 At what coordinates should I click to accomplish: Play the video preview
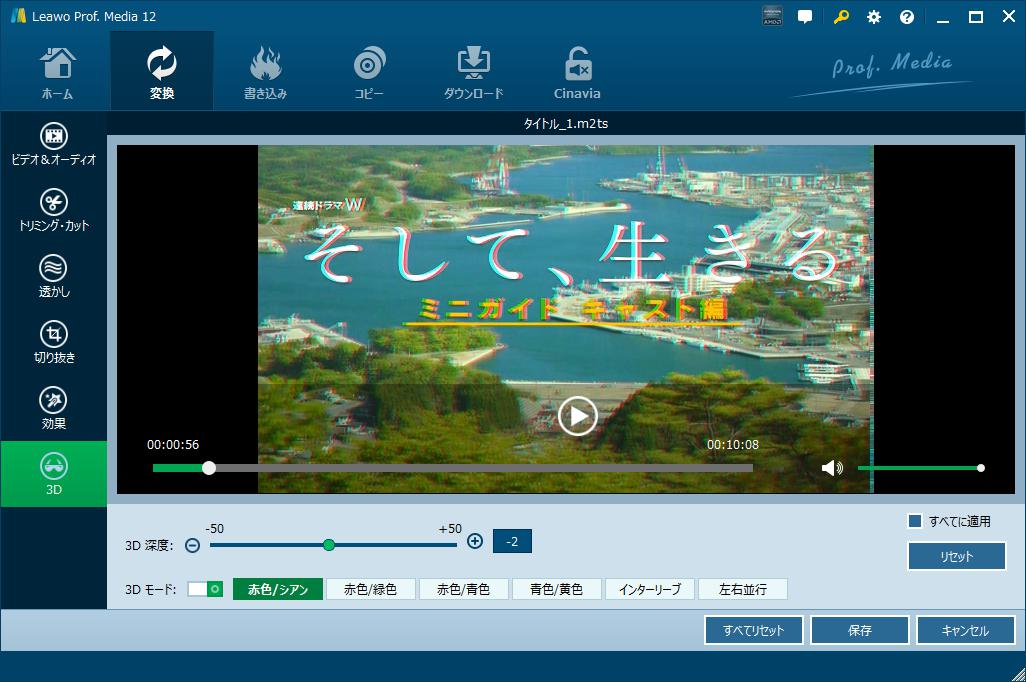pos(577,416)
